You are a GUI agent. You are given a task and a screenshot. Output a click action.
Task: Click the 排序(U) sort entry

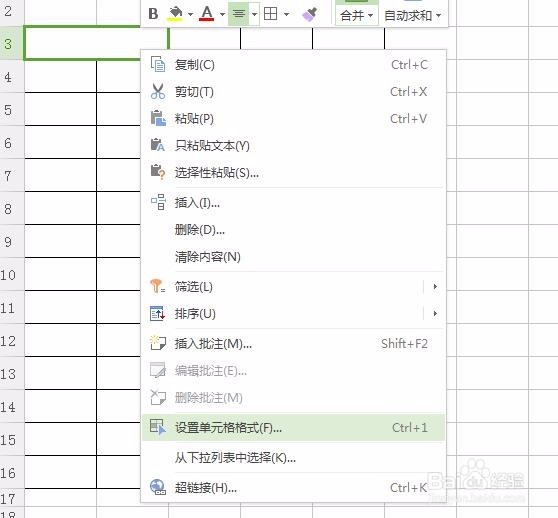tap(293, 313)
